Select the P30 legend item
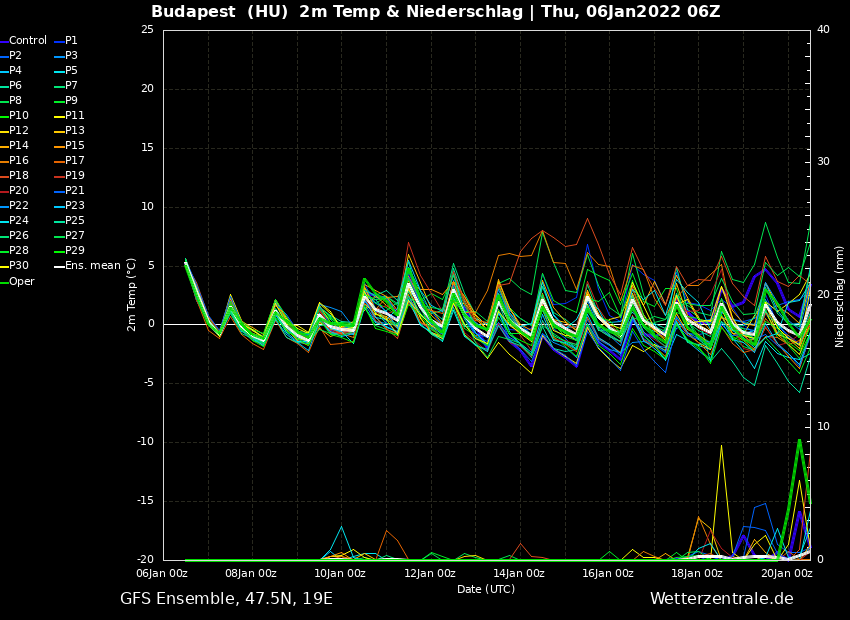The image size is (850, 620). [19, 266]
